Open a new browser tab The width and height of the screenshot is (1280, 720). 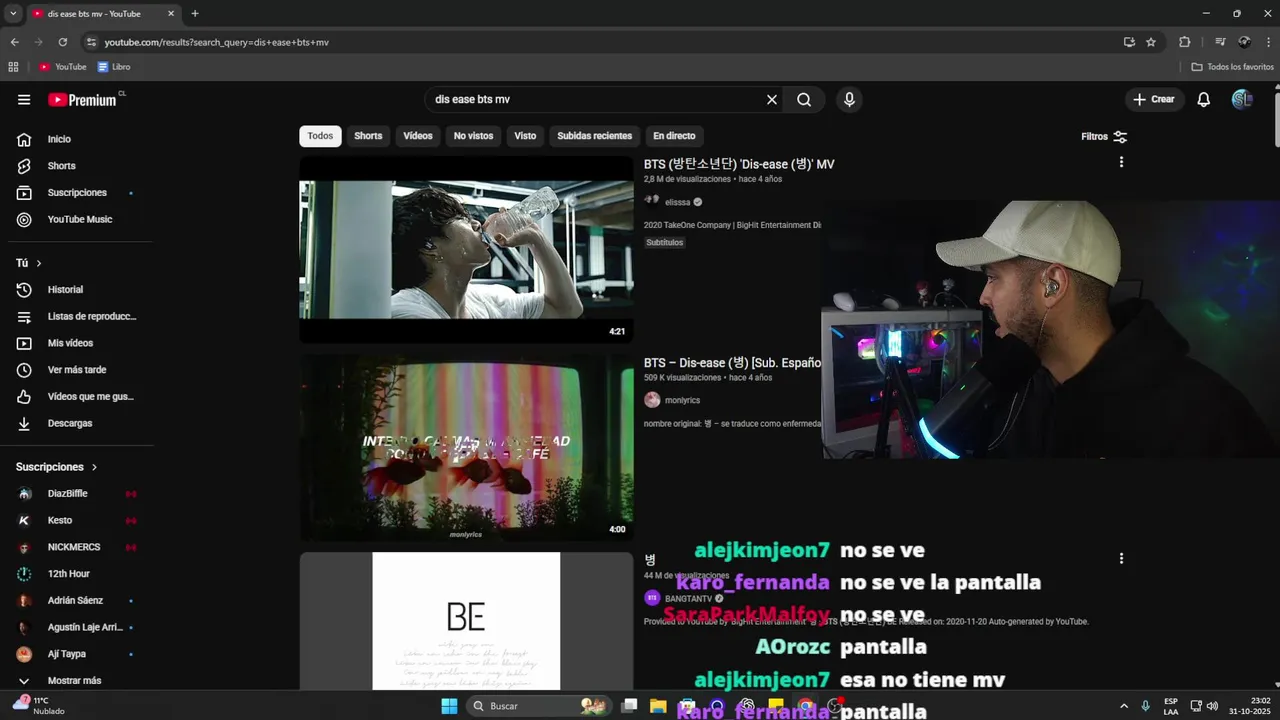[x=195, y=14]
